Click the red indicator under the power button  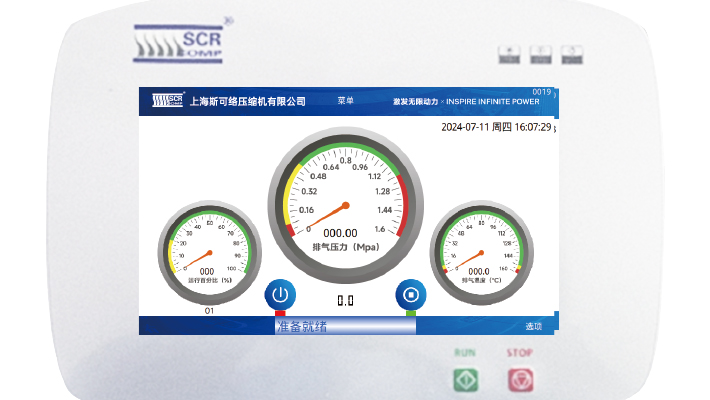[x=280, y=313]
